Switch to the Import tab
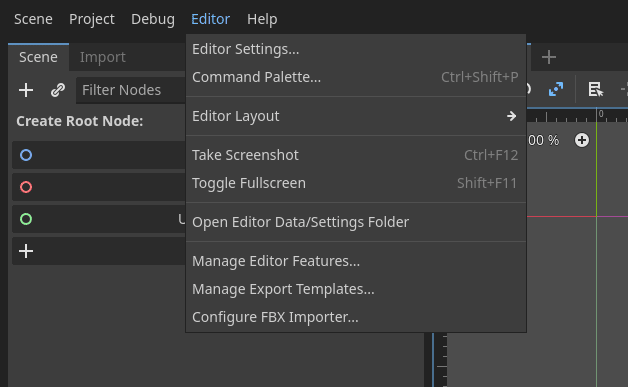The image size is (628, 387). pos(103,57)
